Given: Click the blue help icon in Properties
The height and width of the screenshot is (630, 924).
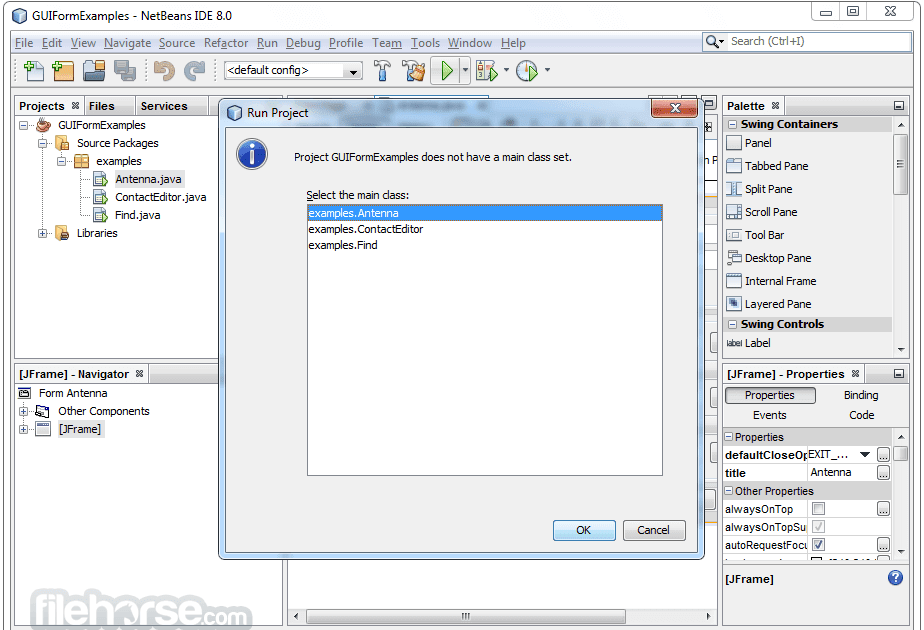Looking at the screenshot, I should point(895,578).
